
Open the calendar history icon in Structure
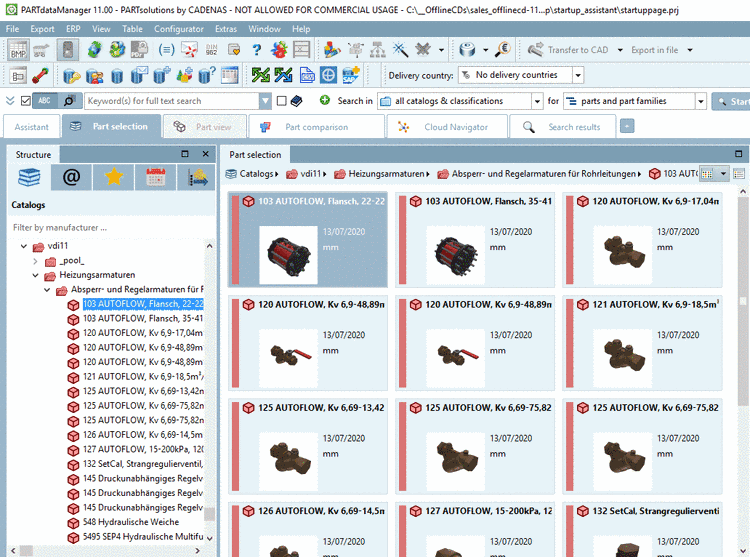pyautogui.click(x=156, y=177)
